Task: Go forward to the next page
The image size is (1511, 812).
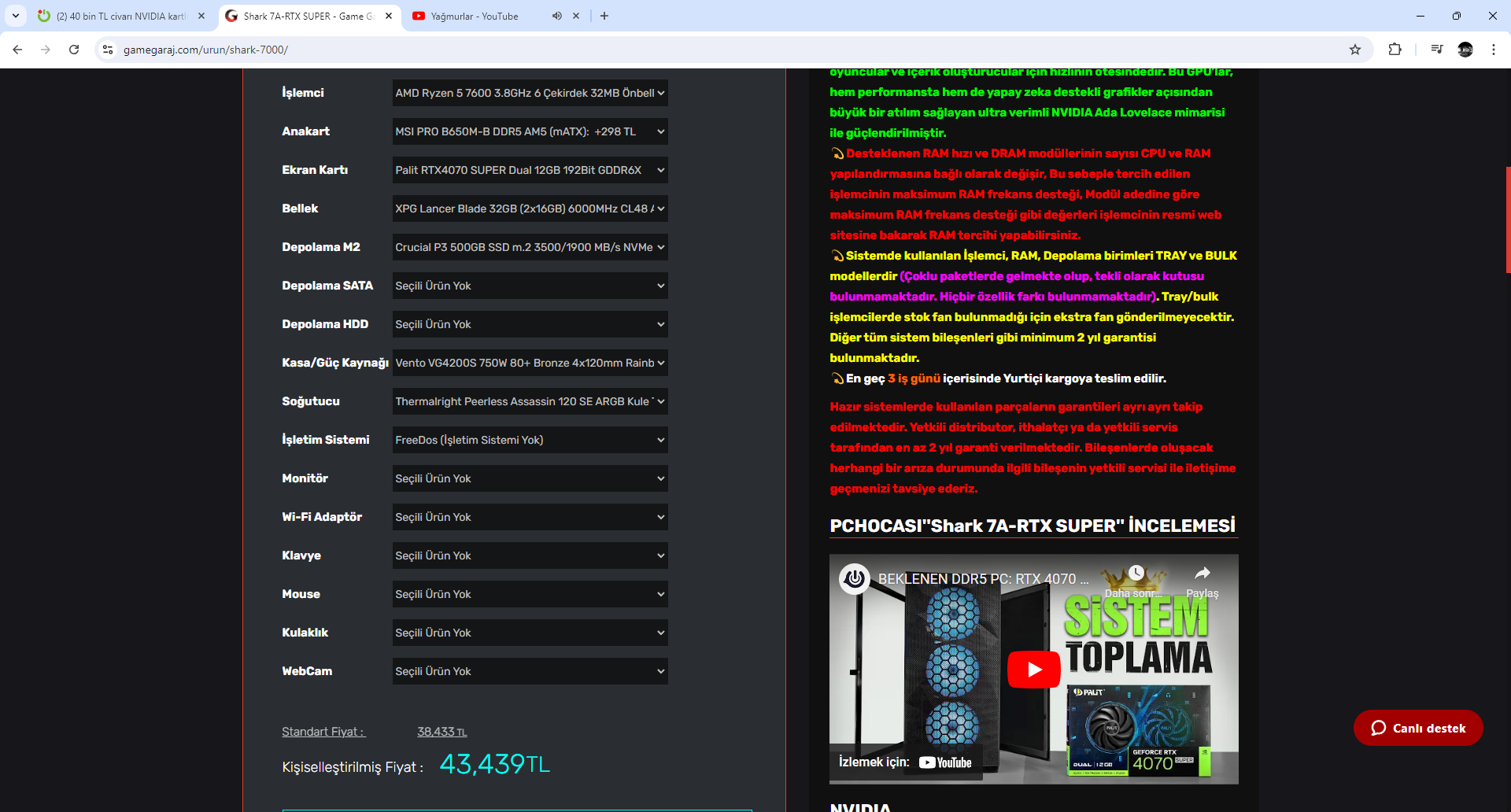Action: (46, 50)
